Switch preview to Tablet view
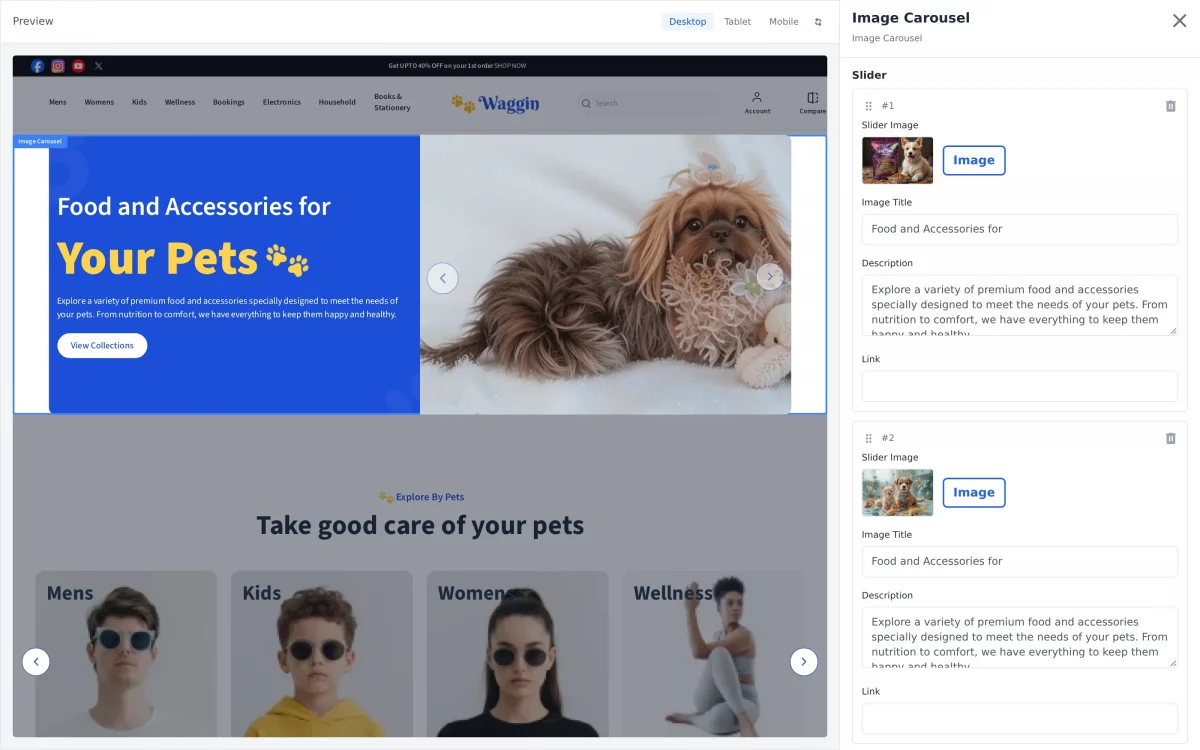Image resolution: width=1200 pixels, height=750 pixels. (x=738, y=22)
